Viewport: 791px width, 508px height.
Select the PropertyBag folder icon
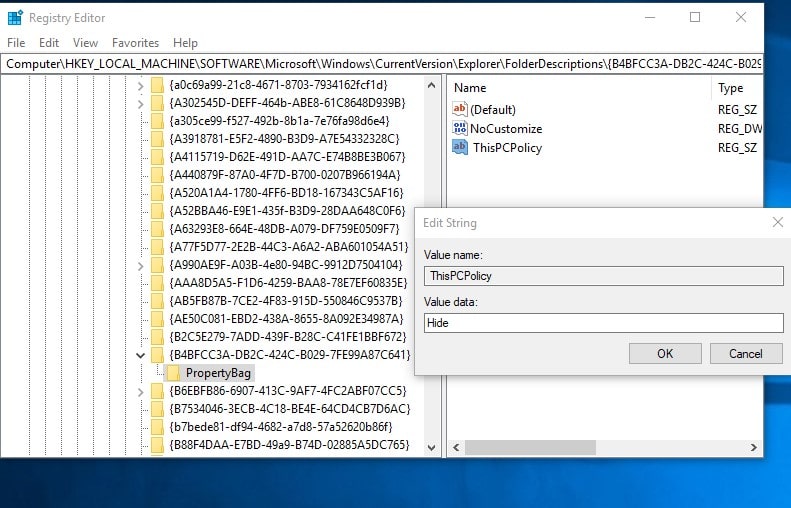(x=173, y=373)
